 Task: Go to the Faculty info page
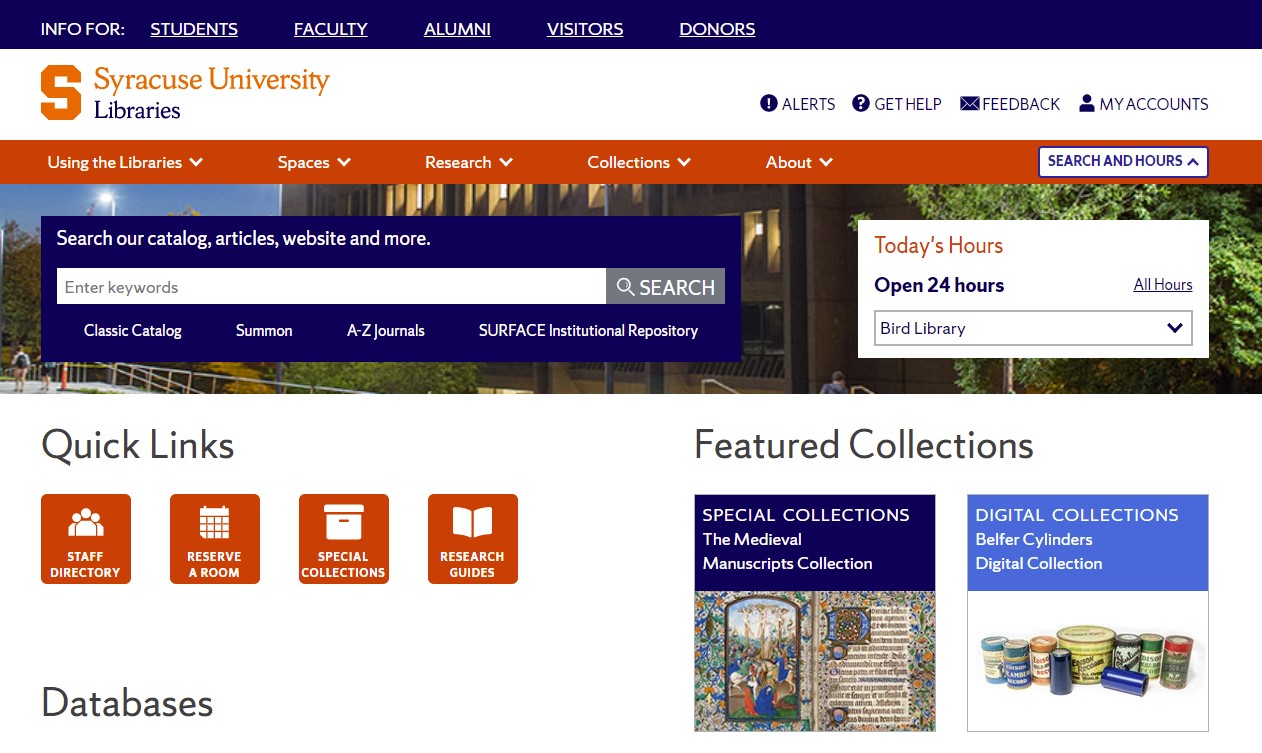coord(331,29)
